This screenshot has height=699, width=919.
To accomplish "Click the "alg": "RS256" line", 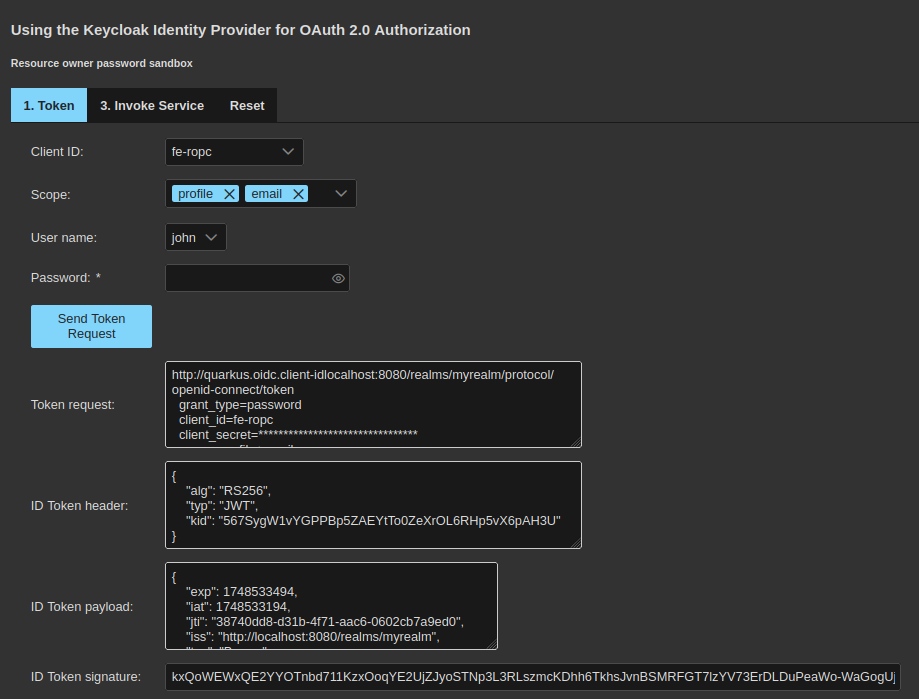I will 228,490.
